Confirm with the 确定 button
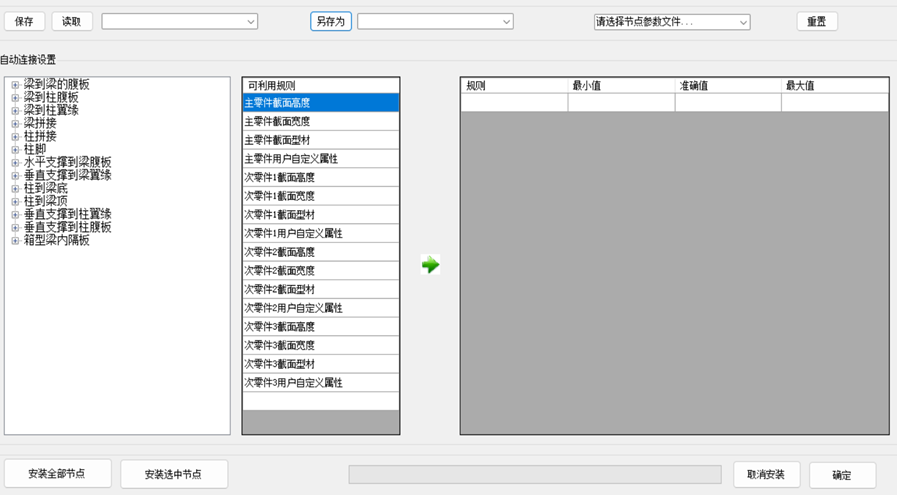Viewport: 897px width, 495px height. click(842, 475)
